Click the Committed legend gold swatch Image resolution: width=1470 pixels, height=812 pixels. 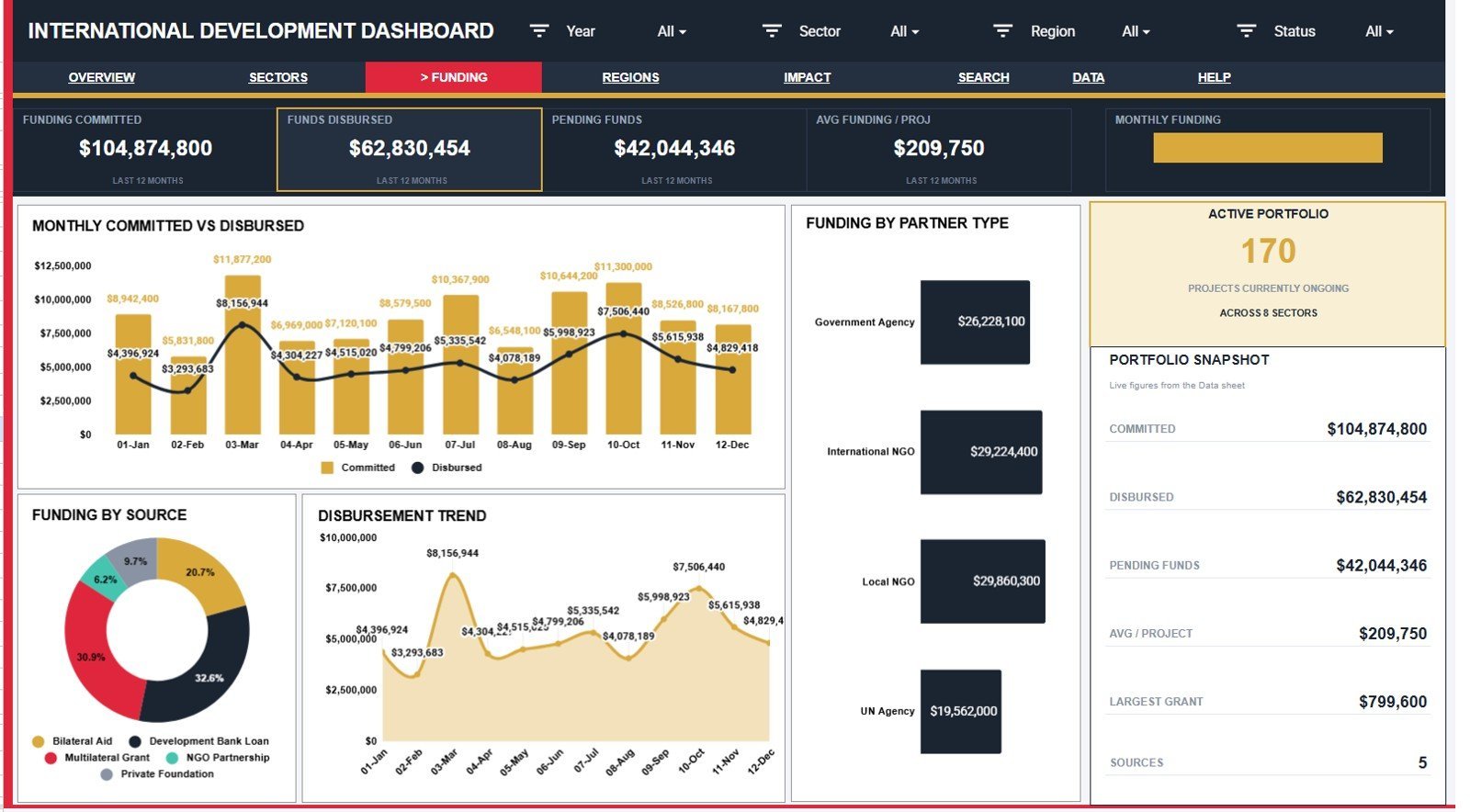pyautogui.click(x=327, y=468)
